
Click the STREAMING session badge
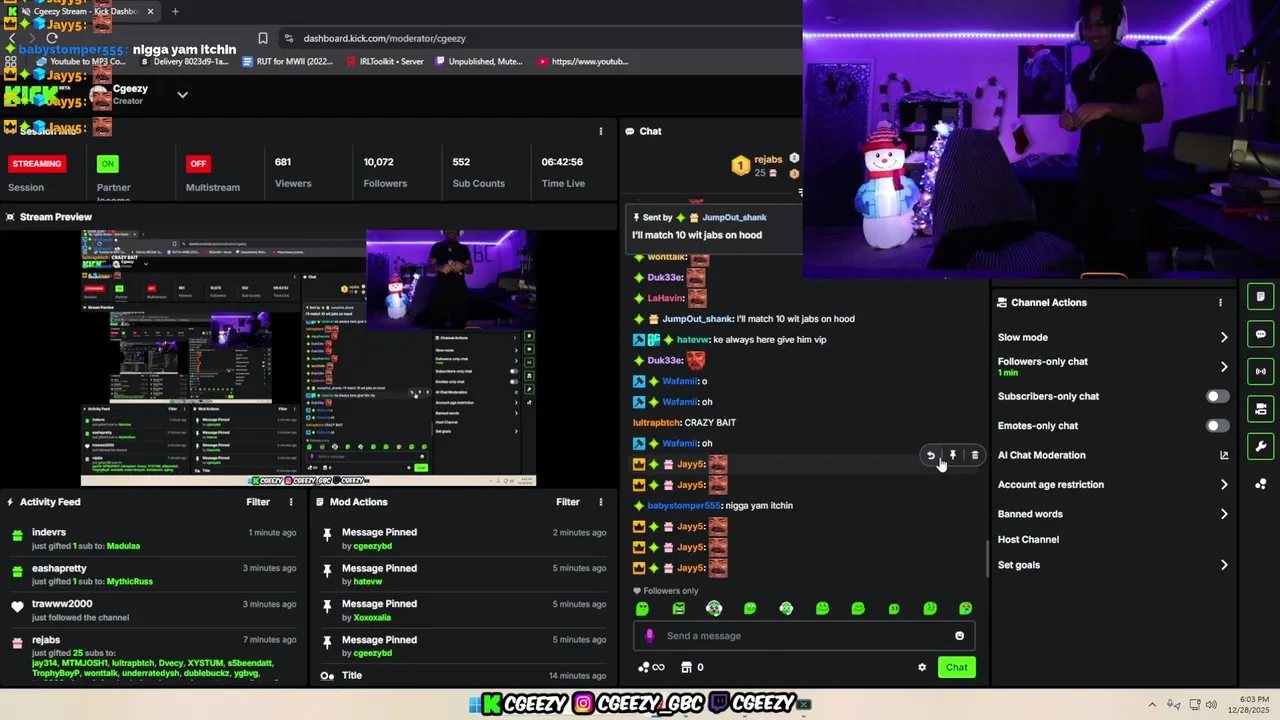[x=37, y=164]
